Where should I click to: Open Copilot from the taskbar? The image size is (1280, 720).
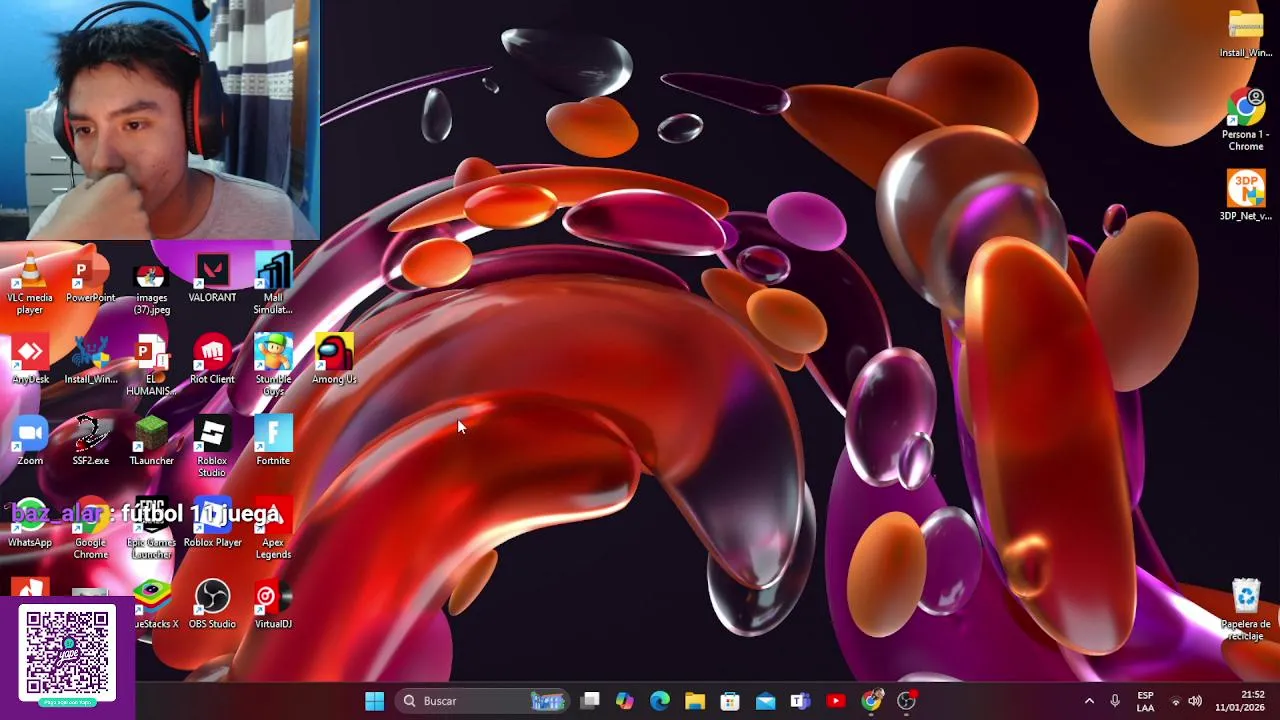pyautogui.click(x=625, y=701)
